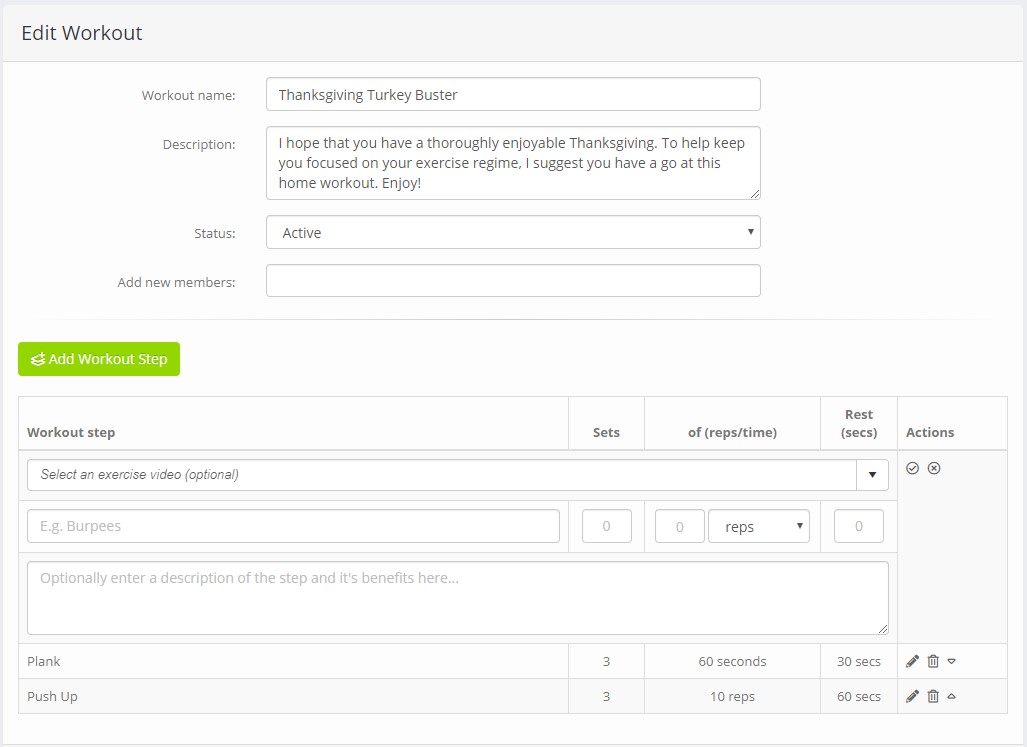Click the Push Up step name

tap(52, 697)
